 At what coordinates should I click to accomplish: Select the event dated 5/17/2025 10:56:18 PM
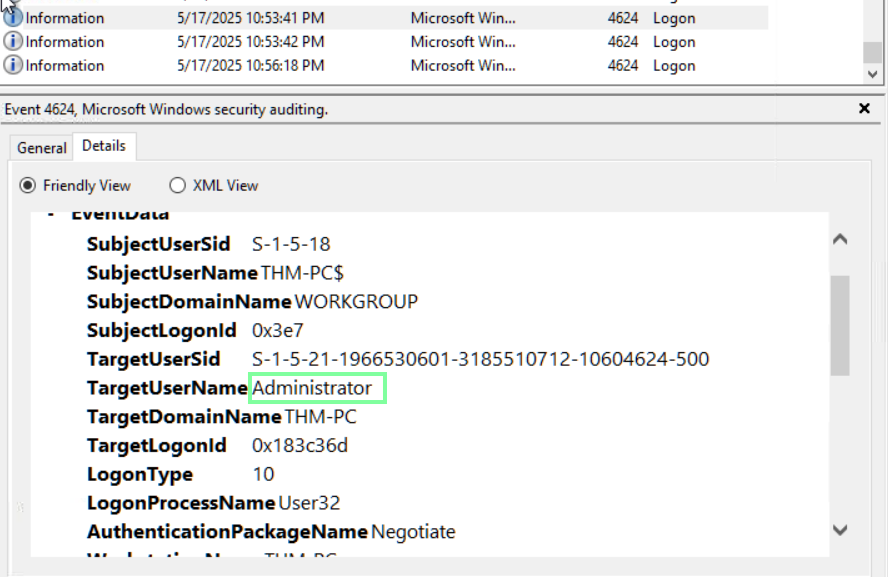pyautogui.click(x=250, y=66)
